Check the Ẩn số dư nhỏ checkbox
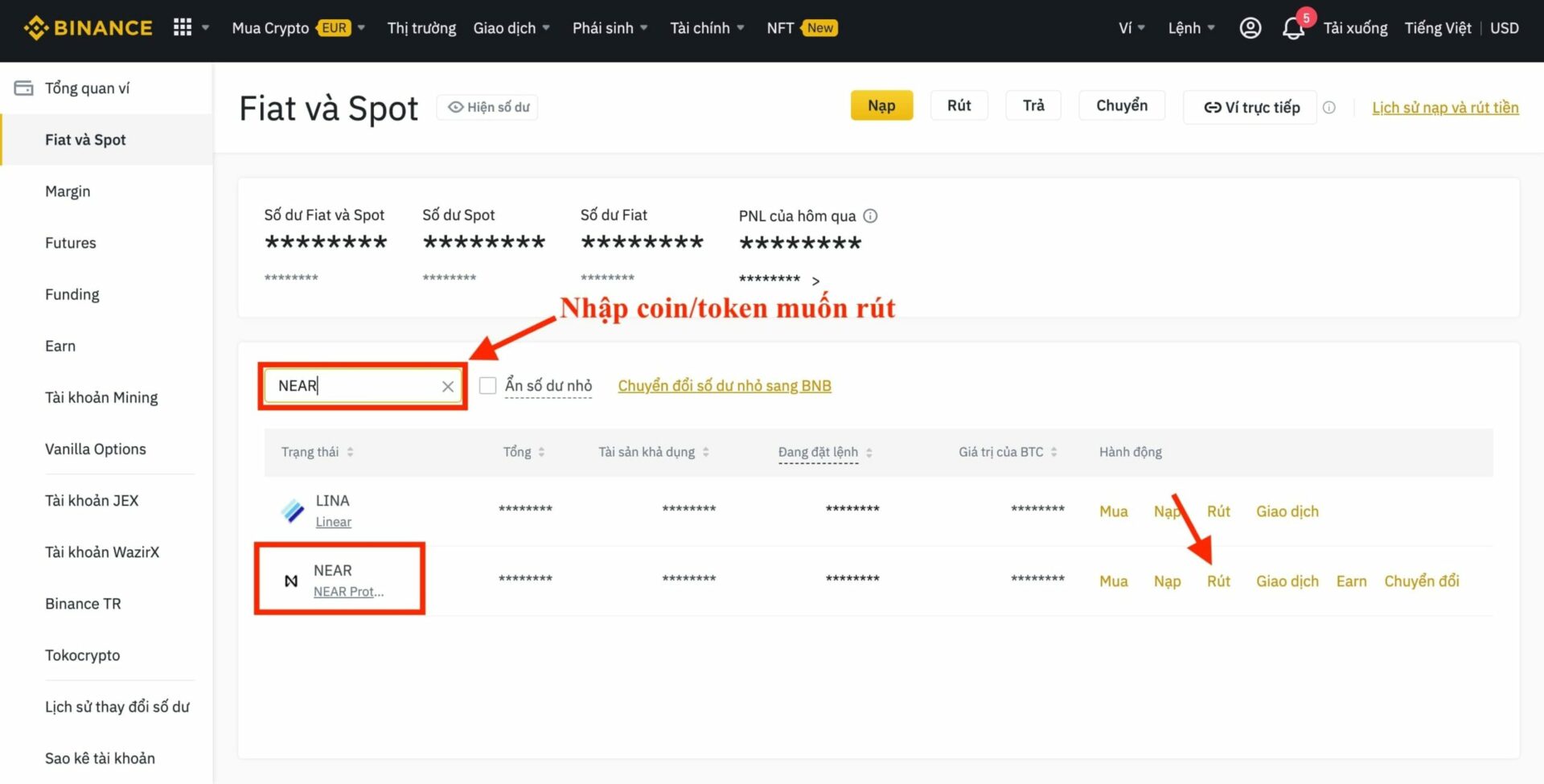Image resolution: width=1544 pixels, height=784 pixels. [x=487, y=386]
